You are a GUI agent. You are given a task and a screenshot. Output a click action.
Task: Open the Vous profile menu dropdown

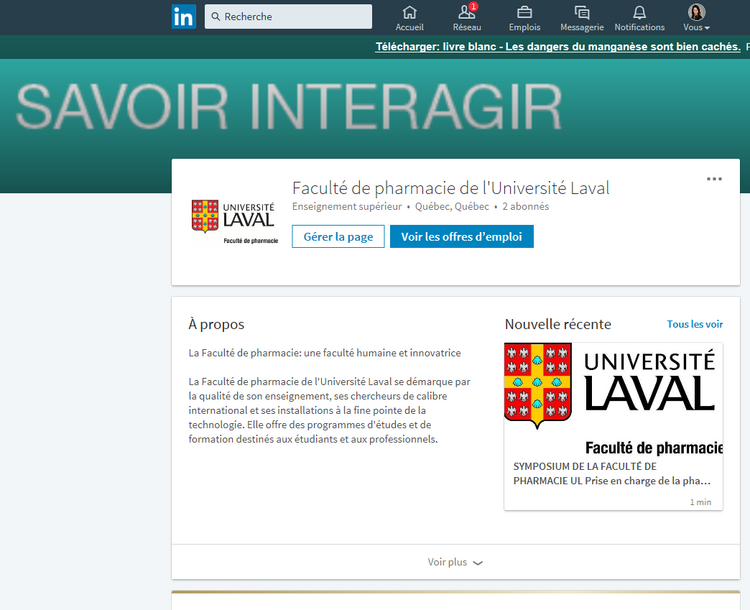pos(696,18)
